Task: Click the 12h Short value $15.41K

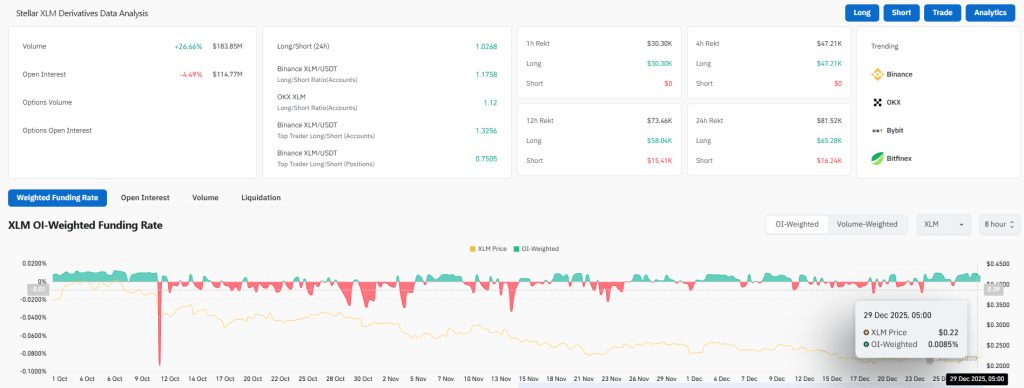Action: [x=659, y=161]
